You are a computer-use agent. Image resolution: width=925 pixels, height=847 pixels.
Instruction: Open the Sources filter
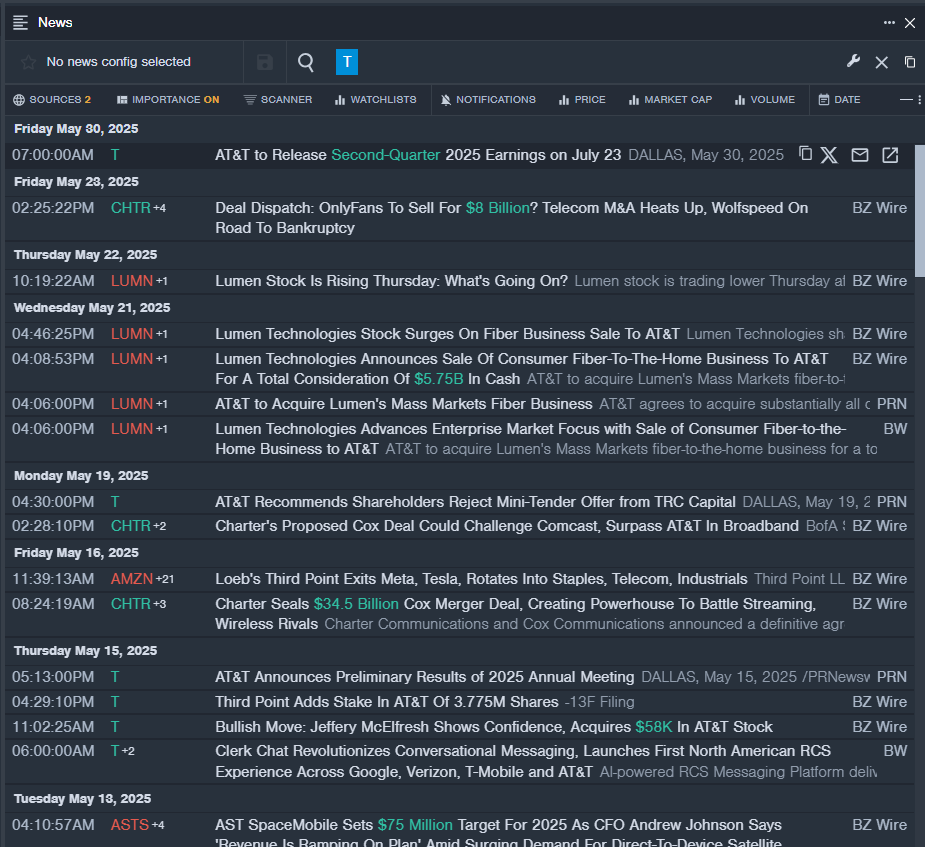52,100
